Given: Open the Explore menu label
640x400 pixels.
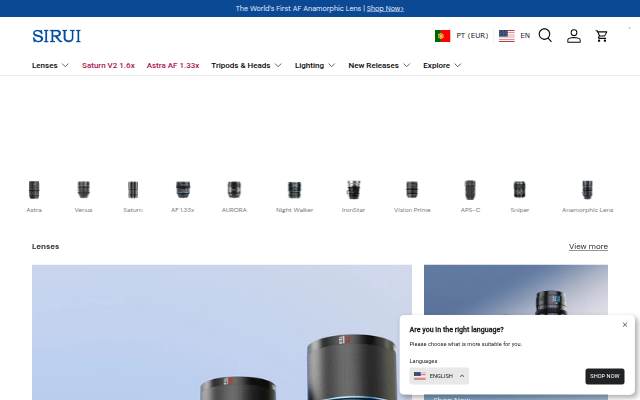Looking at the screenshot, I should coord(436,65).
